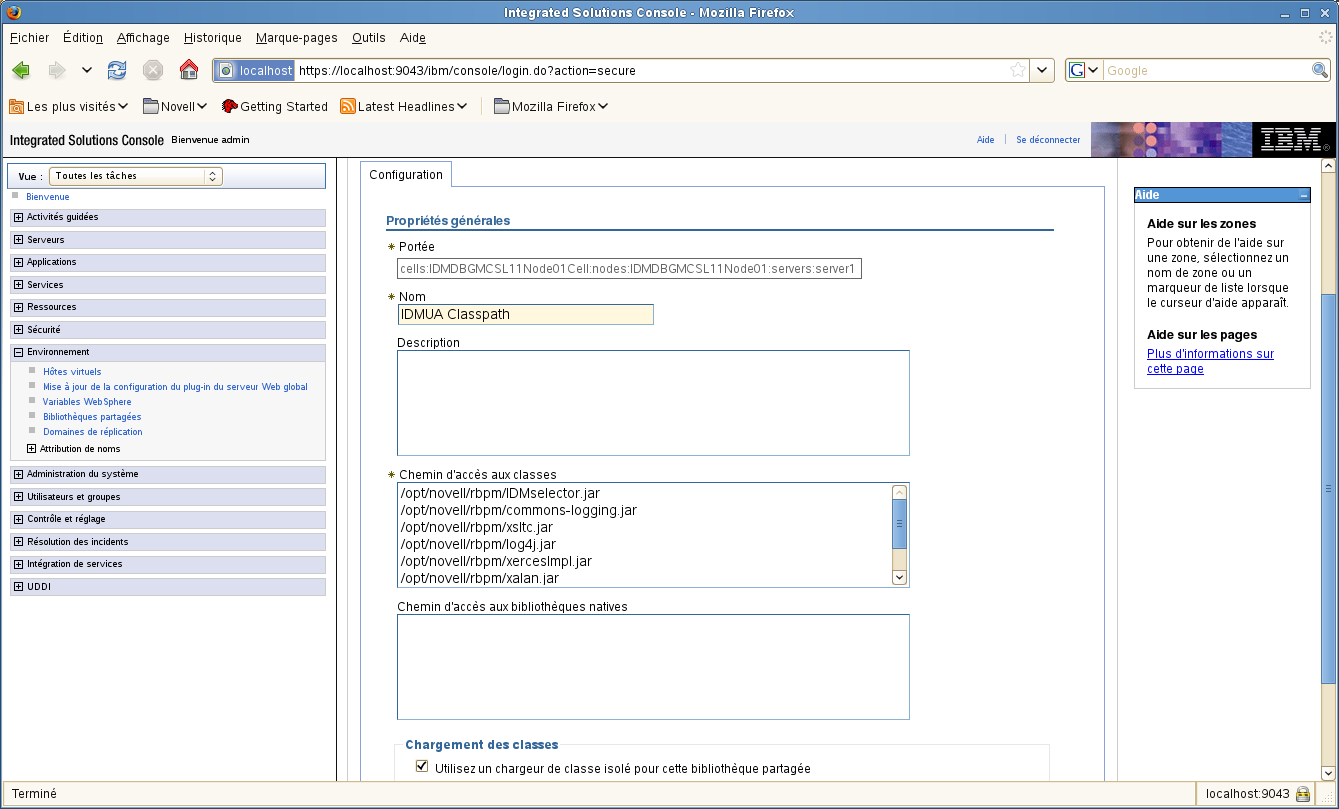
Task: Click into the Nom text field
Action: tap(525, 315)
